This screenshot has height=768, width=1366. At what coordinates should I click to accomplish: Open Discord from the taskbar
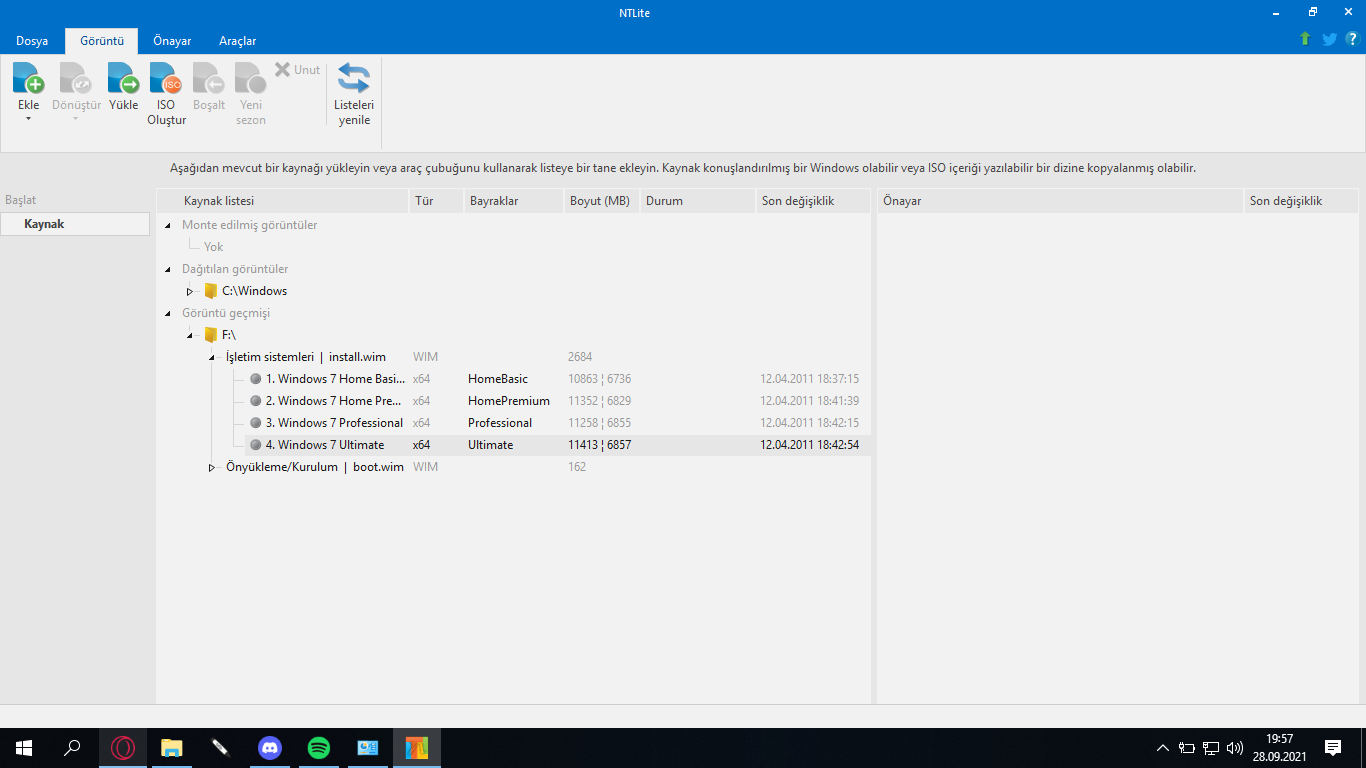point(270,748)
